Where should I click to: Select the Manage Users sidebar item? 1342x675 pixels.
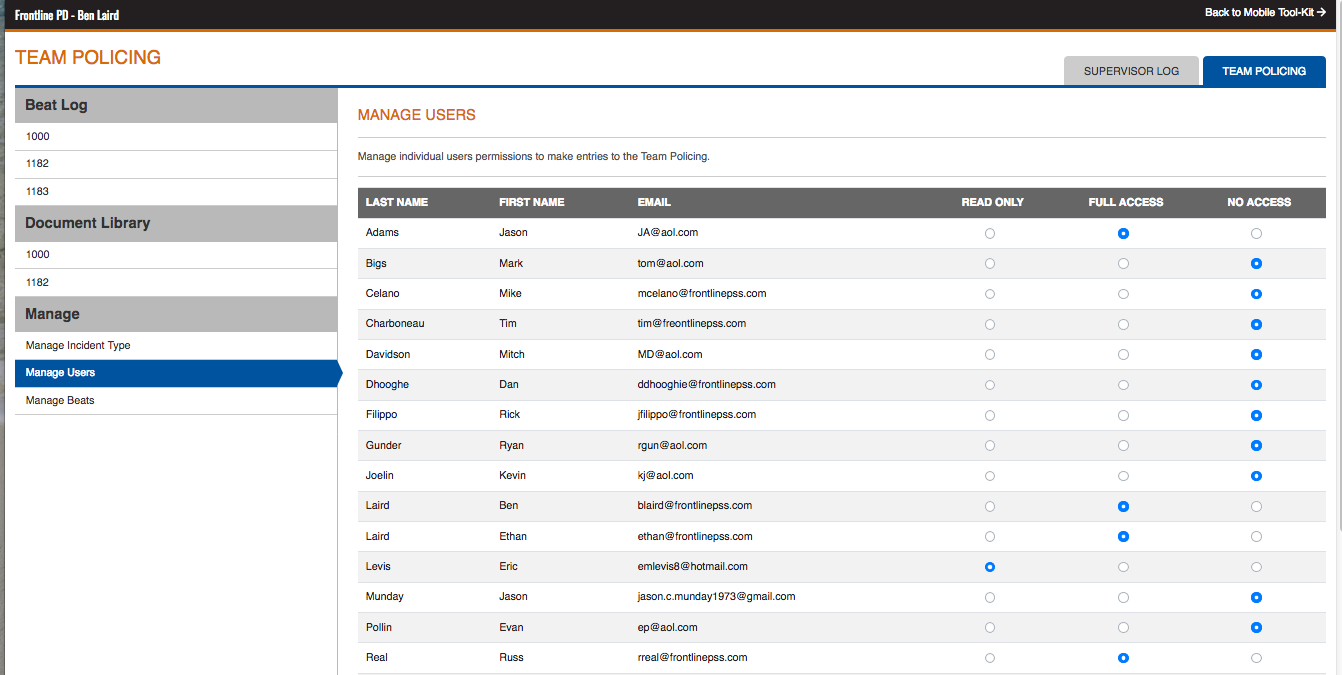pos(60,373)
